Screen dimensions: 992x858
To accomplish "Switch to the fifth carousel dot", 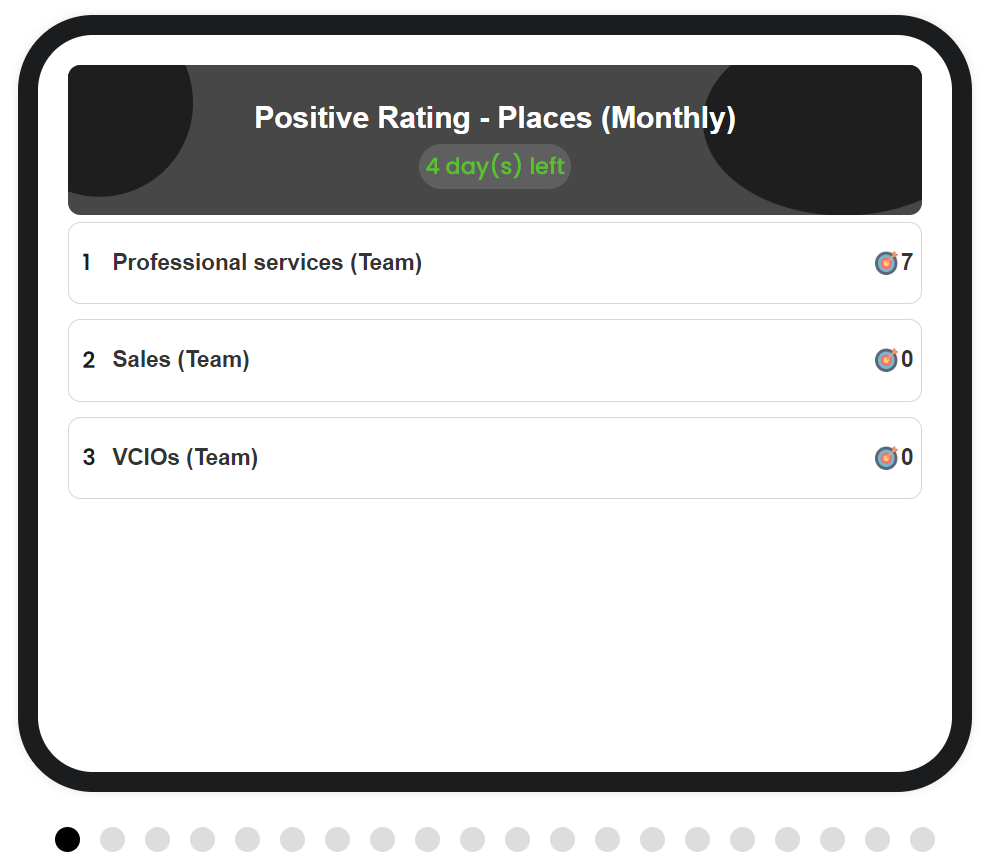I will (247, 839).
